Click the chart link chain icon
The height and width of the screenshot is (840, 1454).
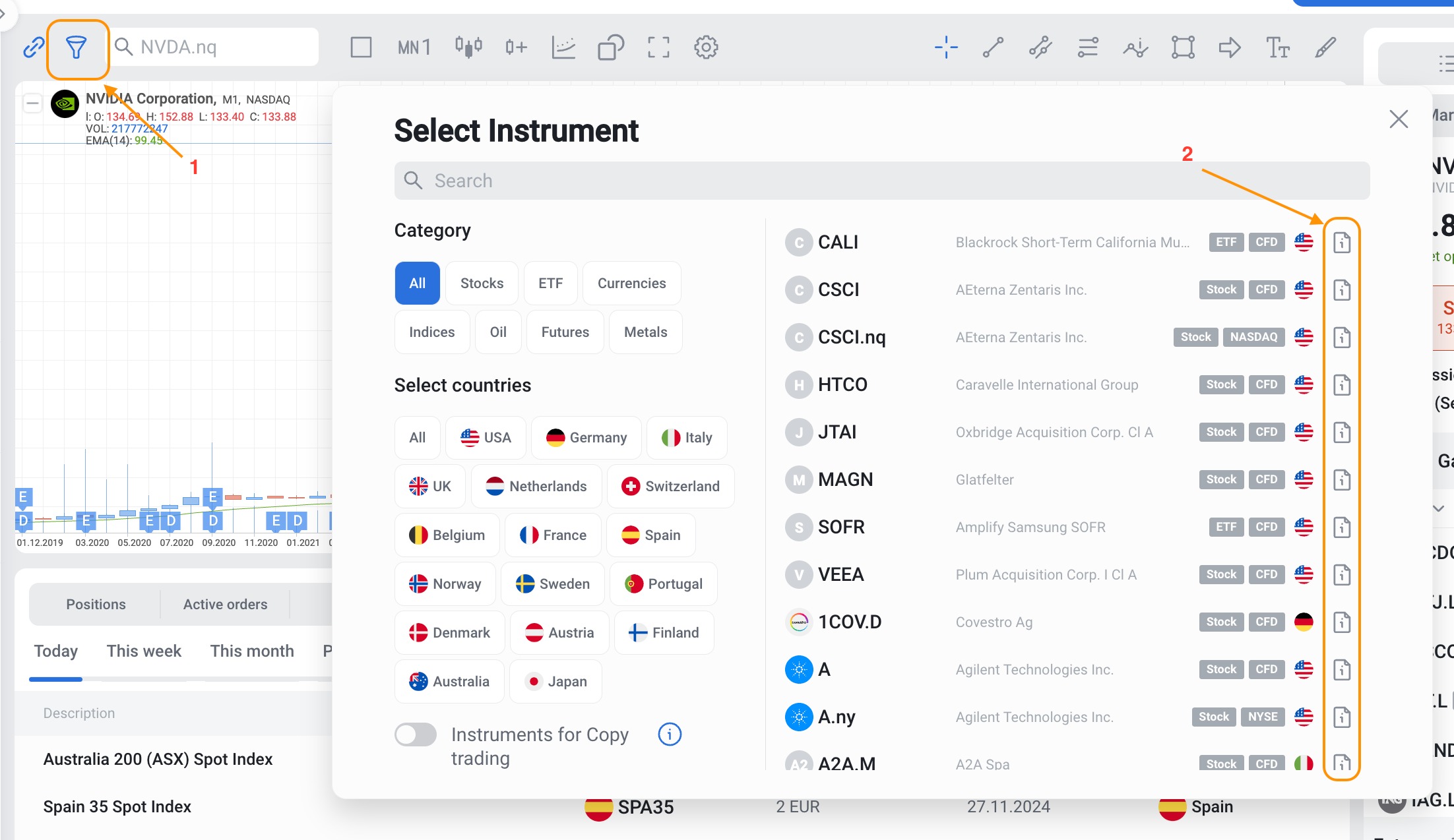pos(34,47)
